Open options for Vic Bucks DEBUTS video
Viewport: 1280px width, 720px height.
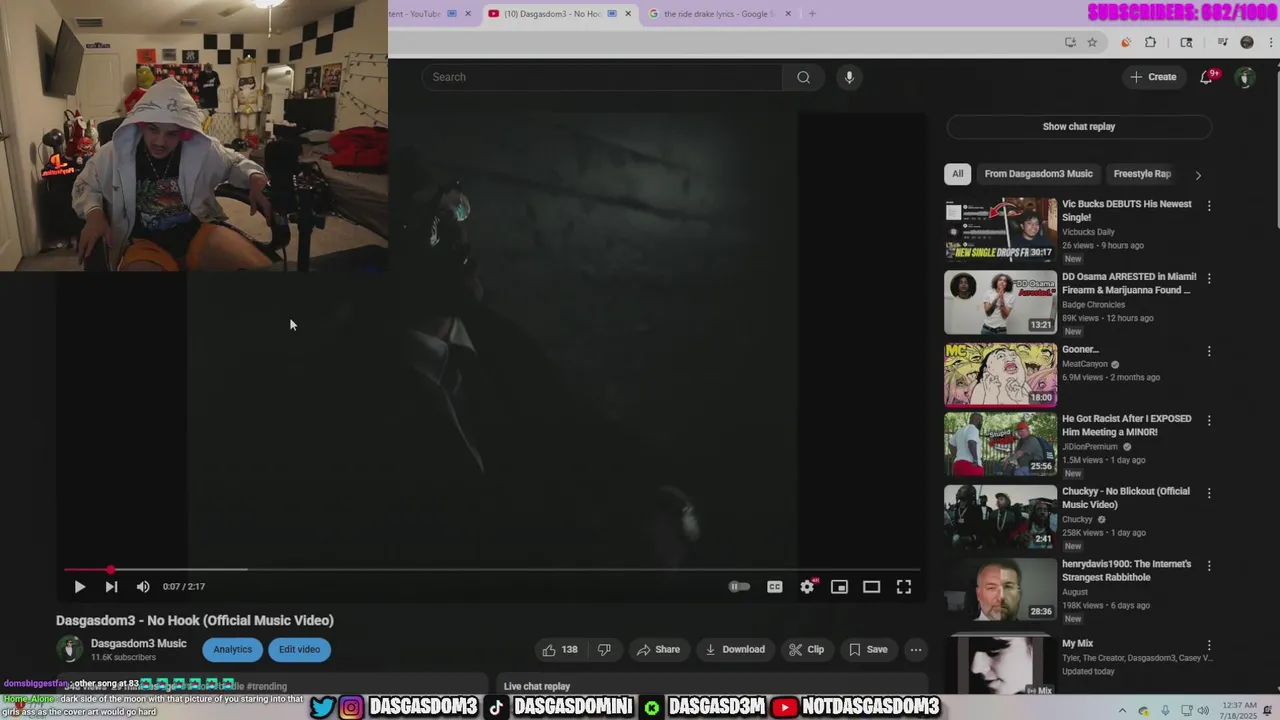click(x=1209, y=206)
